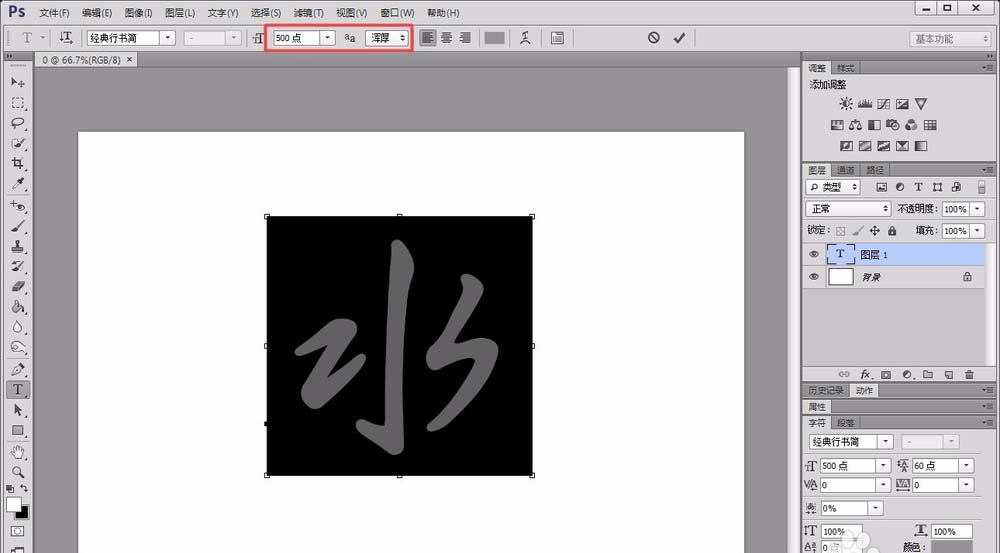The height and width of the screenshot is (553, 1000).
Task: Open anti-aliasing dropdown 浑厚
Action: coord(386,38)
